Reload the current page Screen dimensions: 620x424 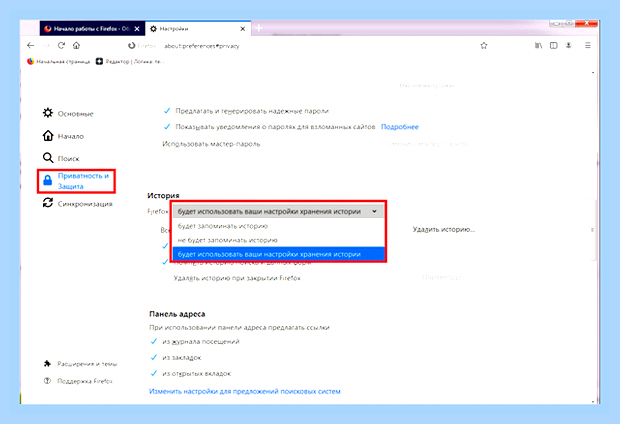click(61, 45)
